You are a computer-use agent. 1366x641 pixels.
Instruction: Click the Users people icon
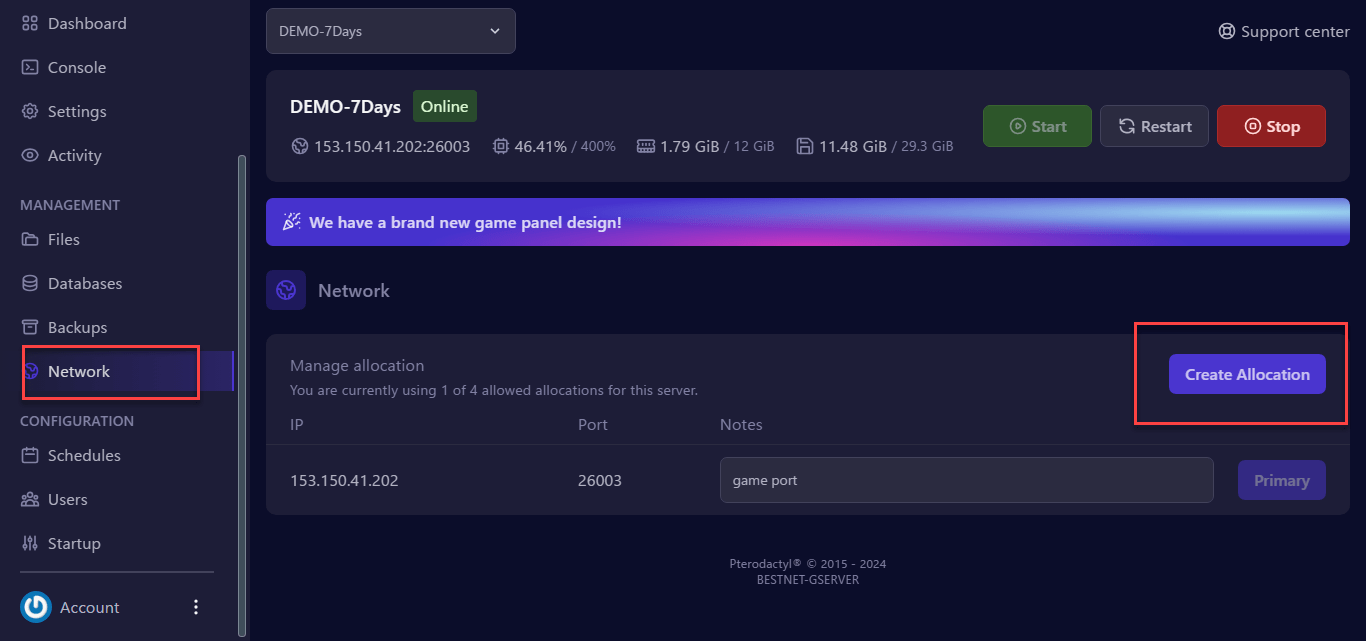(x=30, y=499)
